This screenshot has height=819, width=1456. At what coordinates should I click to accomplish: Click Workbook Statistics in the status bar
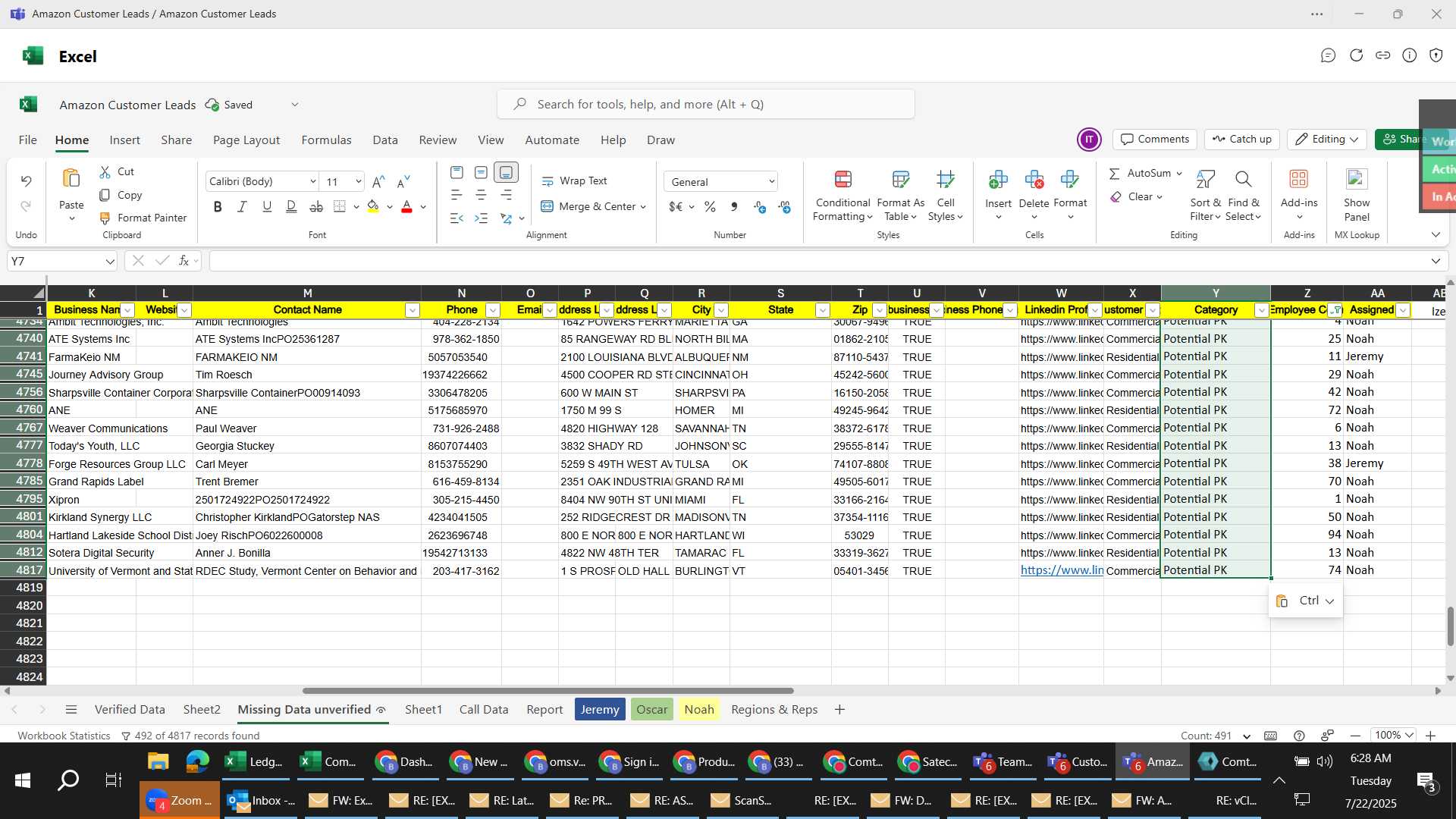64,736
